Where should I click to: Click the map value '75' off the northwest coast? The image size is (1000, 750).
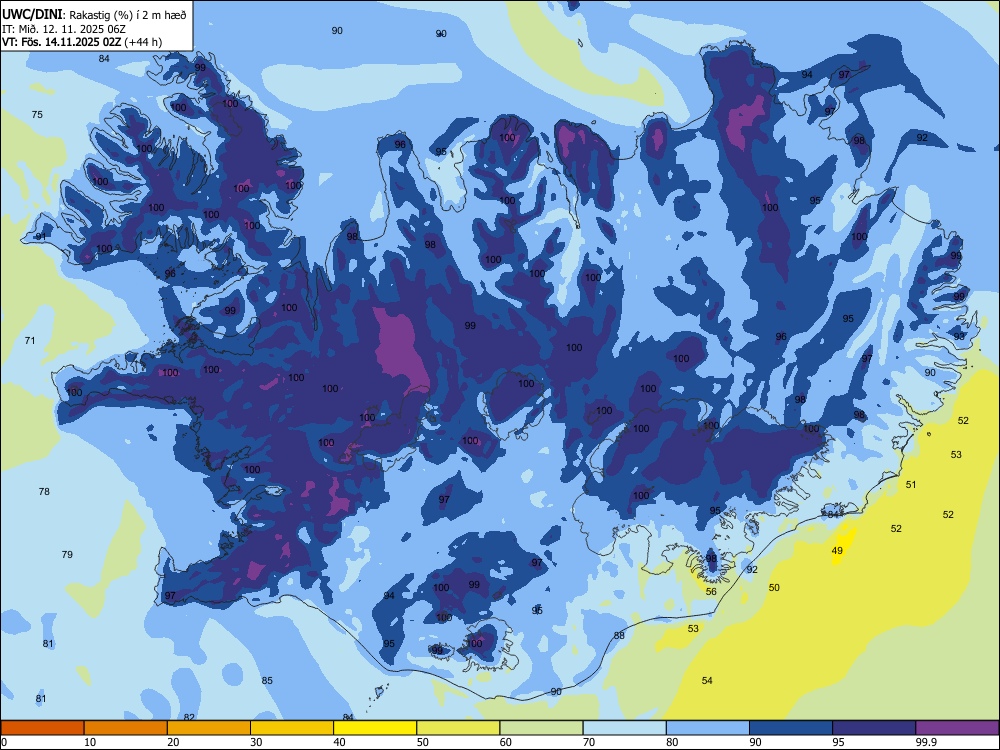click(38, 115)
